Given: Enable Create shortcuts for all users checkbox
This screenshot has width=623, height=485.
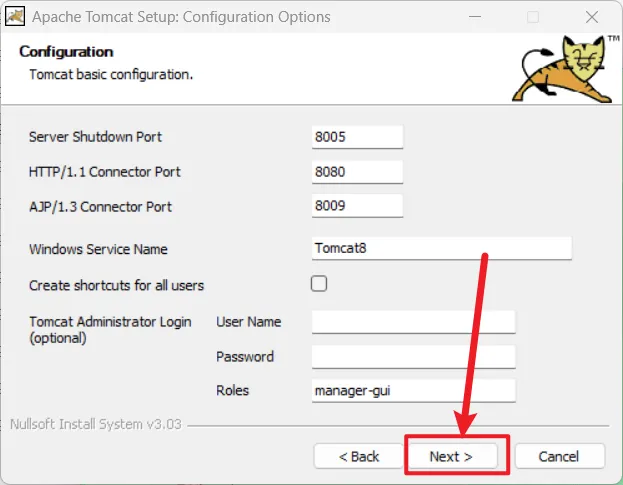Looking at the screenshot, I should [x=319, y=284].
